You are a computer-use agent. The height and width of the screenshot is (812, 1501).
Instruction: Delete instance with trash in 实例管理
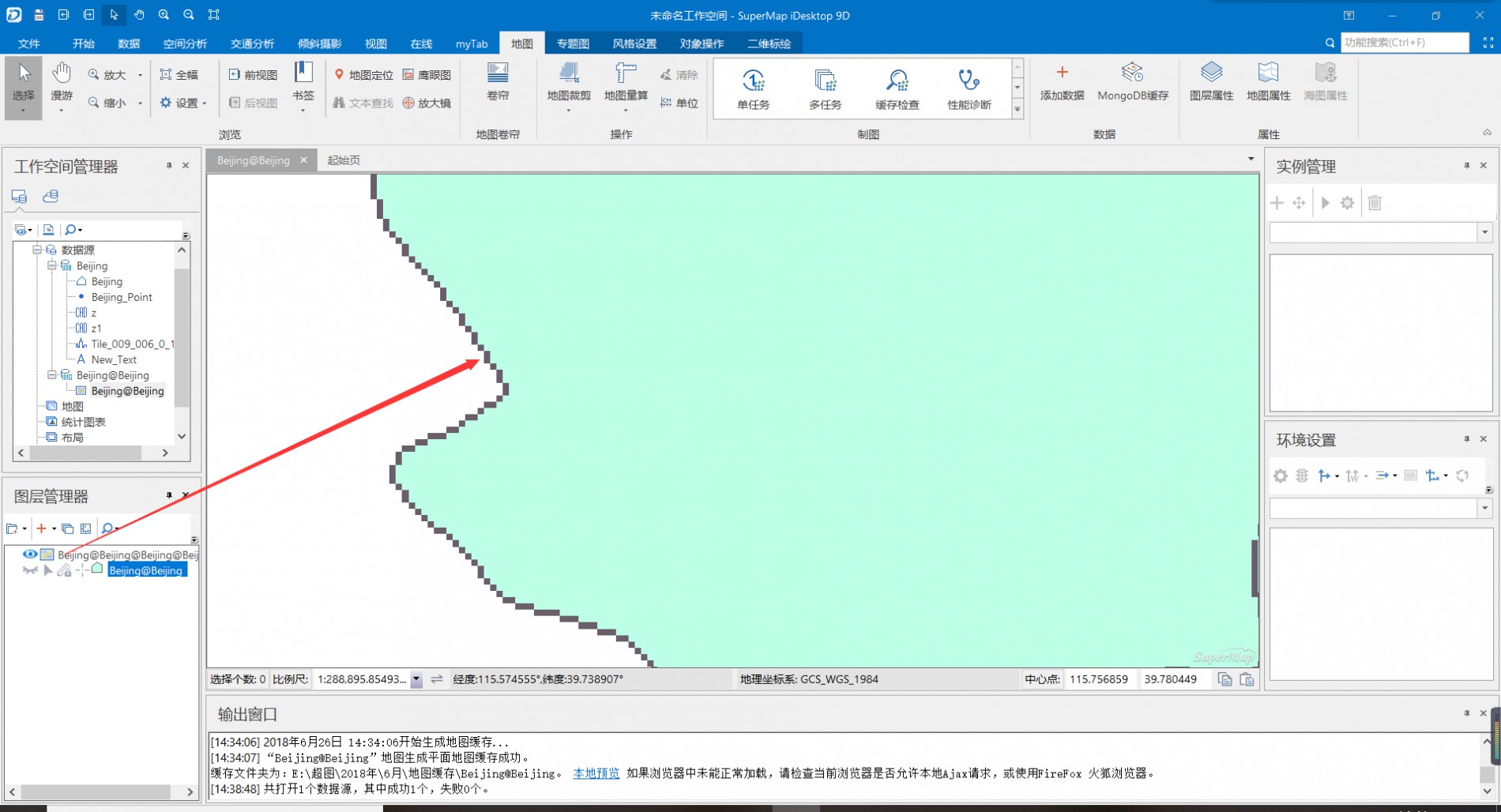click(1375, 203)
